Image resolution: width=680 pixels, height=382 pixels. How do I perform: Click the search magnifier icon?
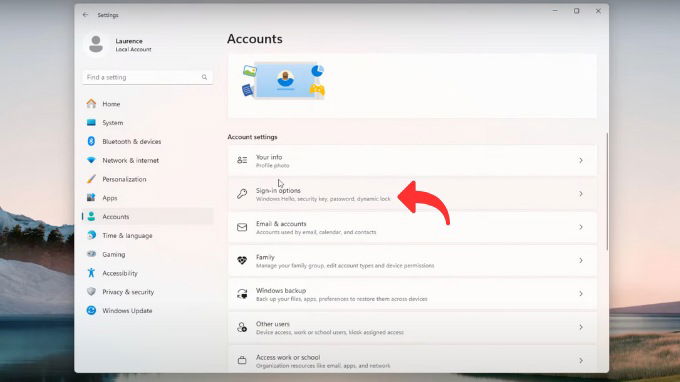[x=204, y=77]
